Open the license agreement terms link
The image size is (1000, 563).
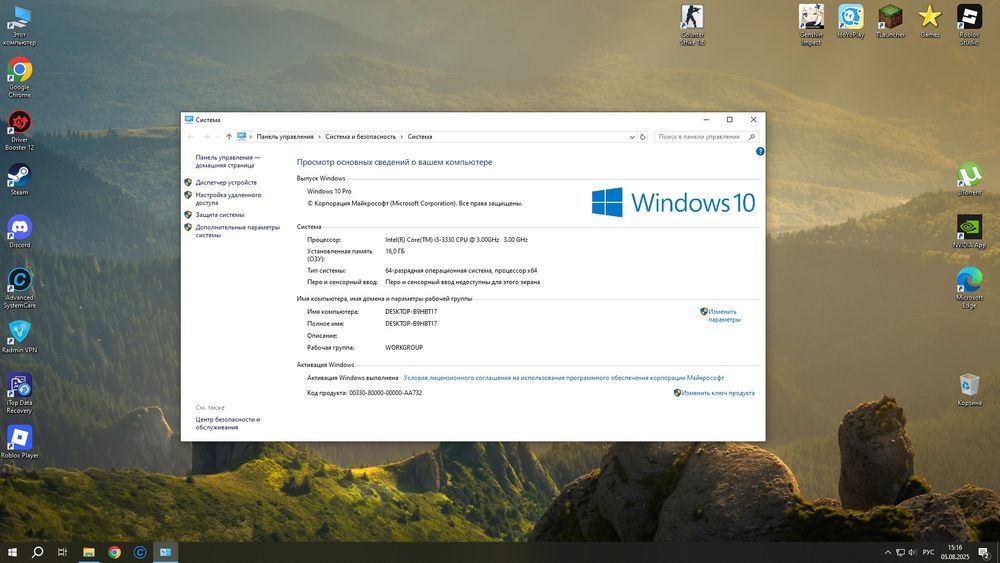pyautogui.click(x=563, y=378)
